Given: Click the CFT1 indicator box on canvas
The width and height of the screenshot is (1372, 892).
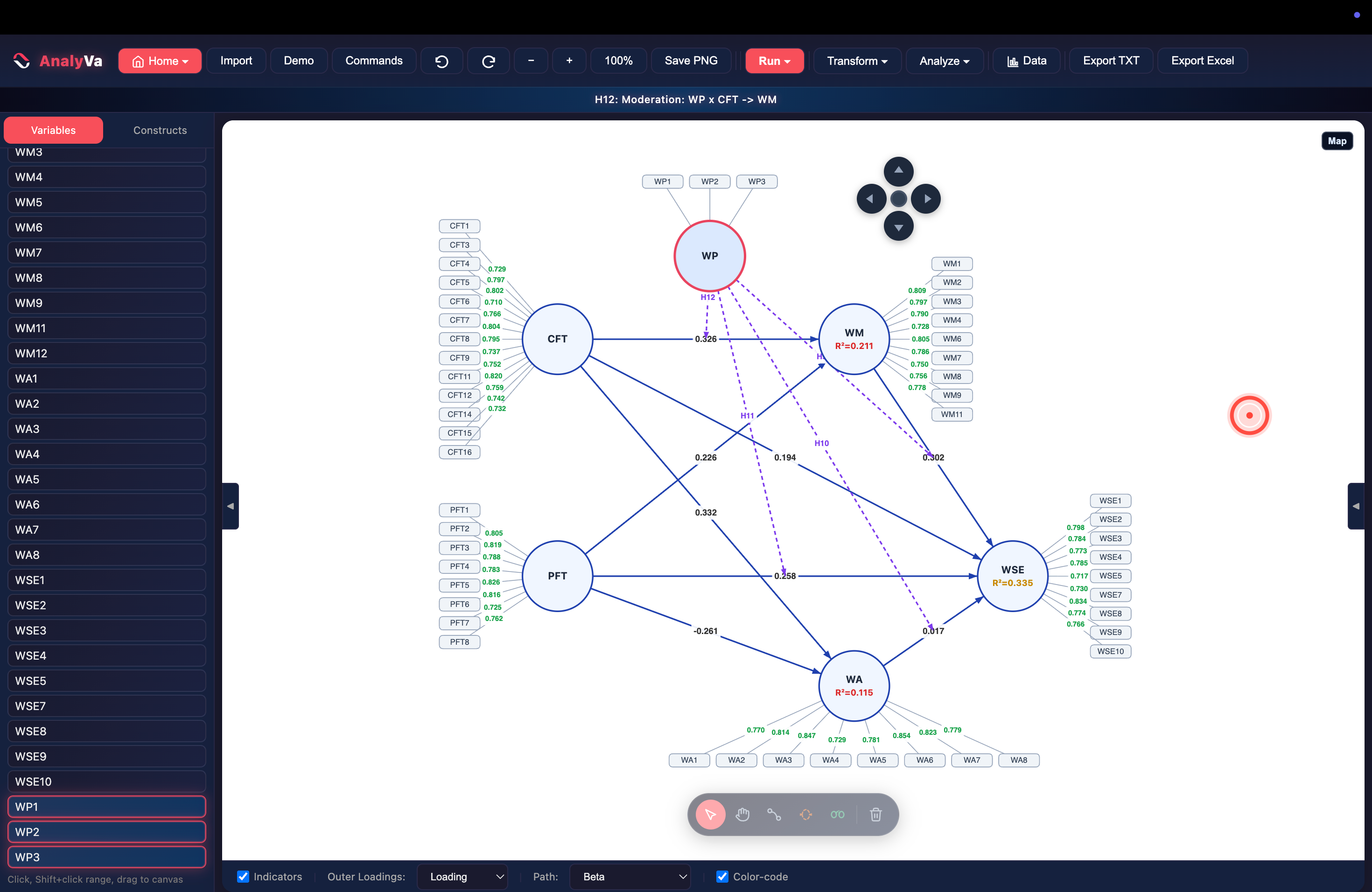Looking at the screenshot, I should [460, 226].
